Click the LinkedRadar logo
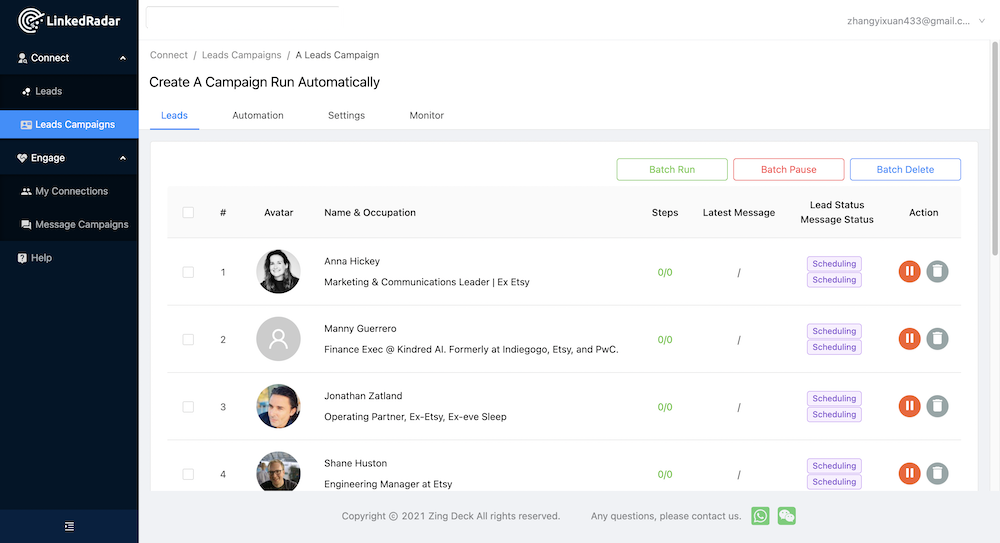Image resolution: width=1000 pixels, height=543 pixels. pyautogui.click(x=69, y=20)
